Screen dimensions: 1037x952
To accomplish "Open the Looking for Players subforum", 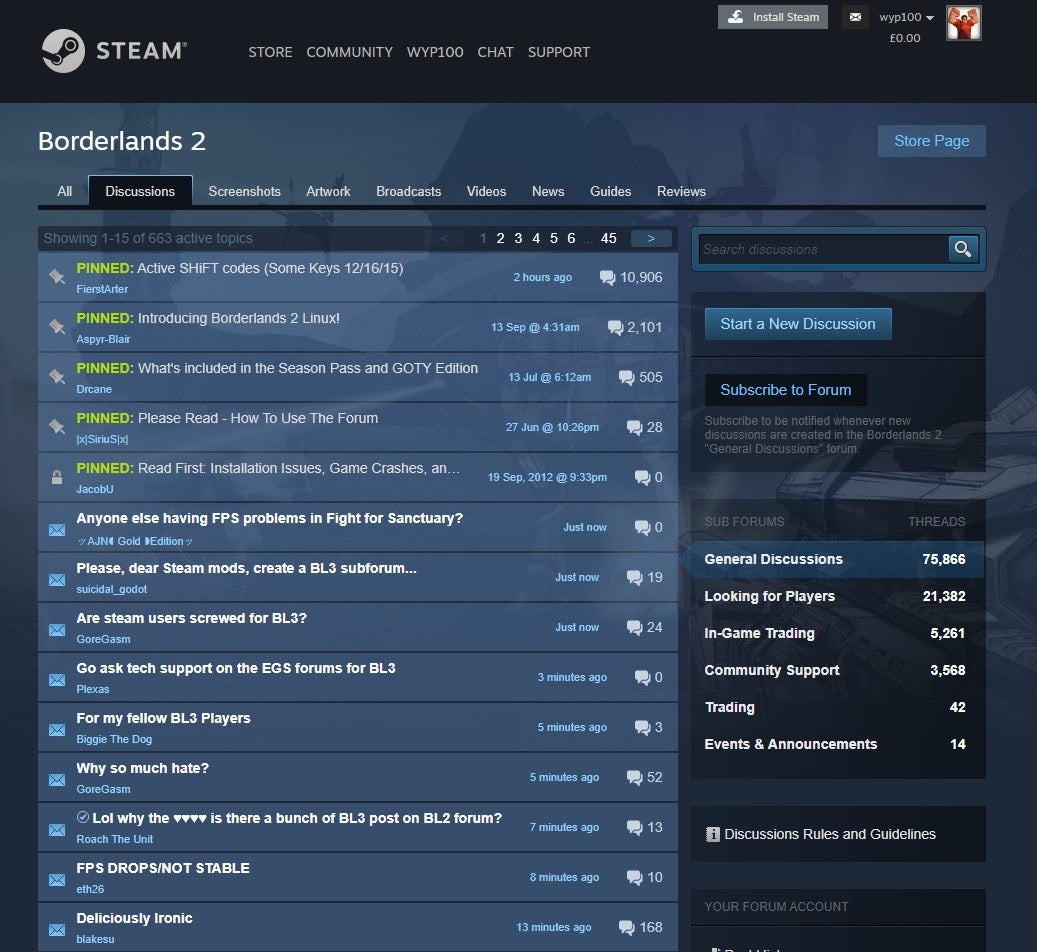I will (769, 596).
